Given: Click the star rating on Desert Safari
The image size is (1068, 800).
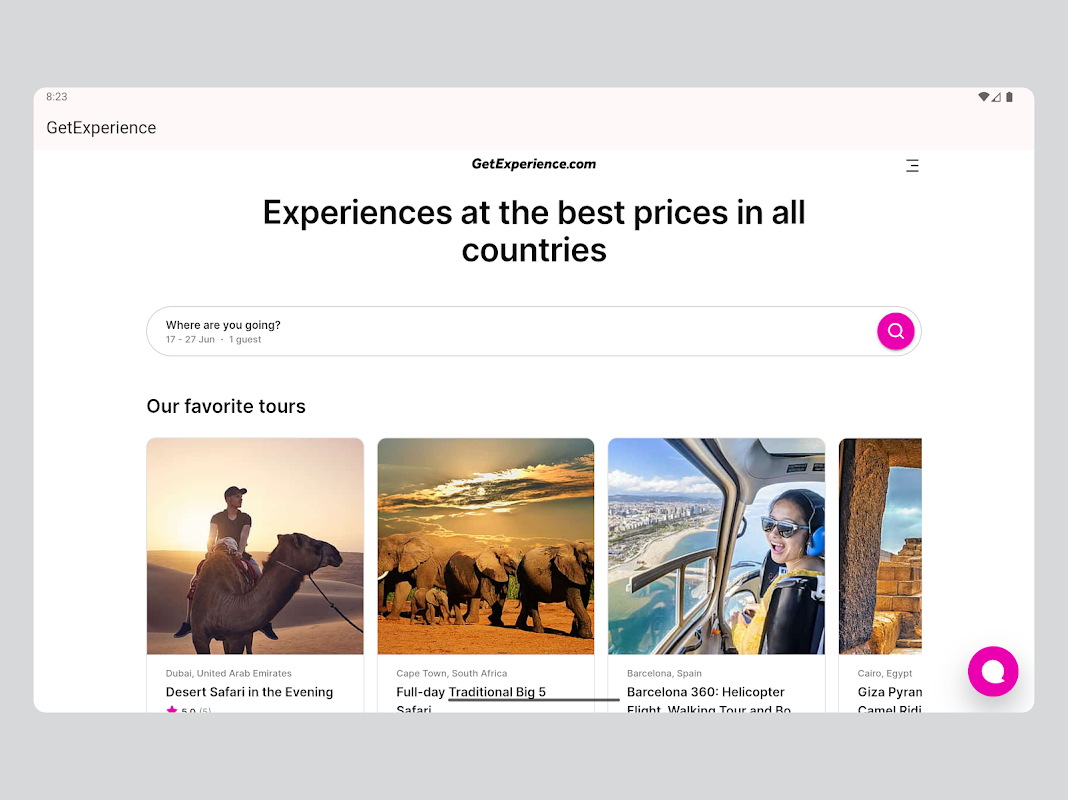Looking at the screenshot, I should click(x=188, y=709).
